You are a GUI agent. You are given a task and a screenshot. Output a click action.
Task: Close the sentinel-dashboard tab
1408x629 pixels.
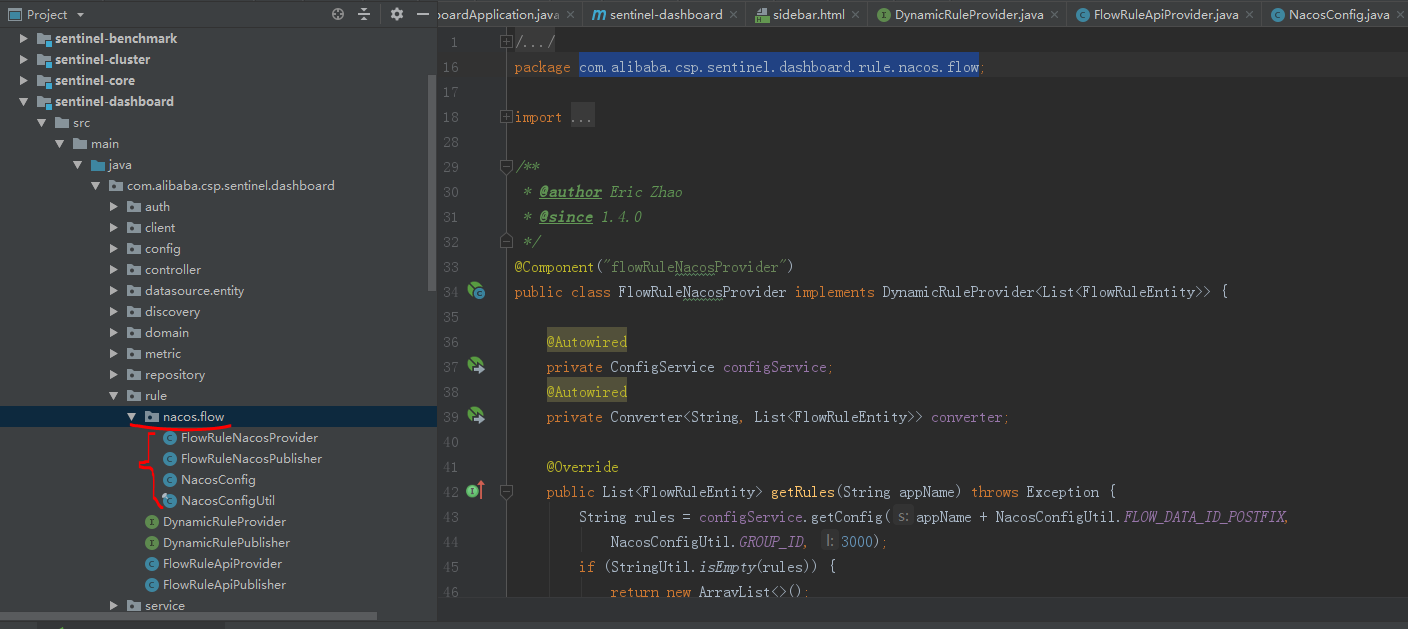[x=733, y=15]
